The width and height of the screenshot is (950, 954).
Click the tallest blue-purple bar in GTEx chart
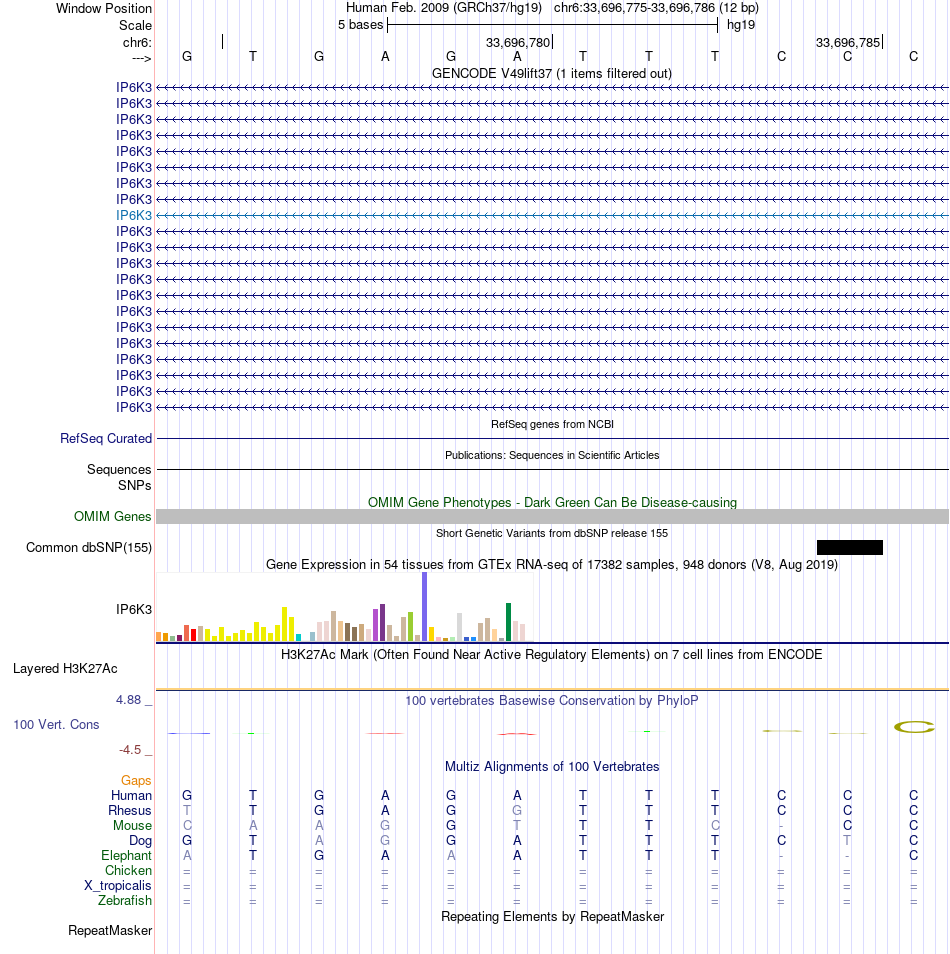424,607
